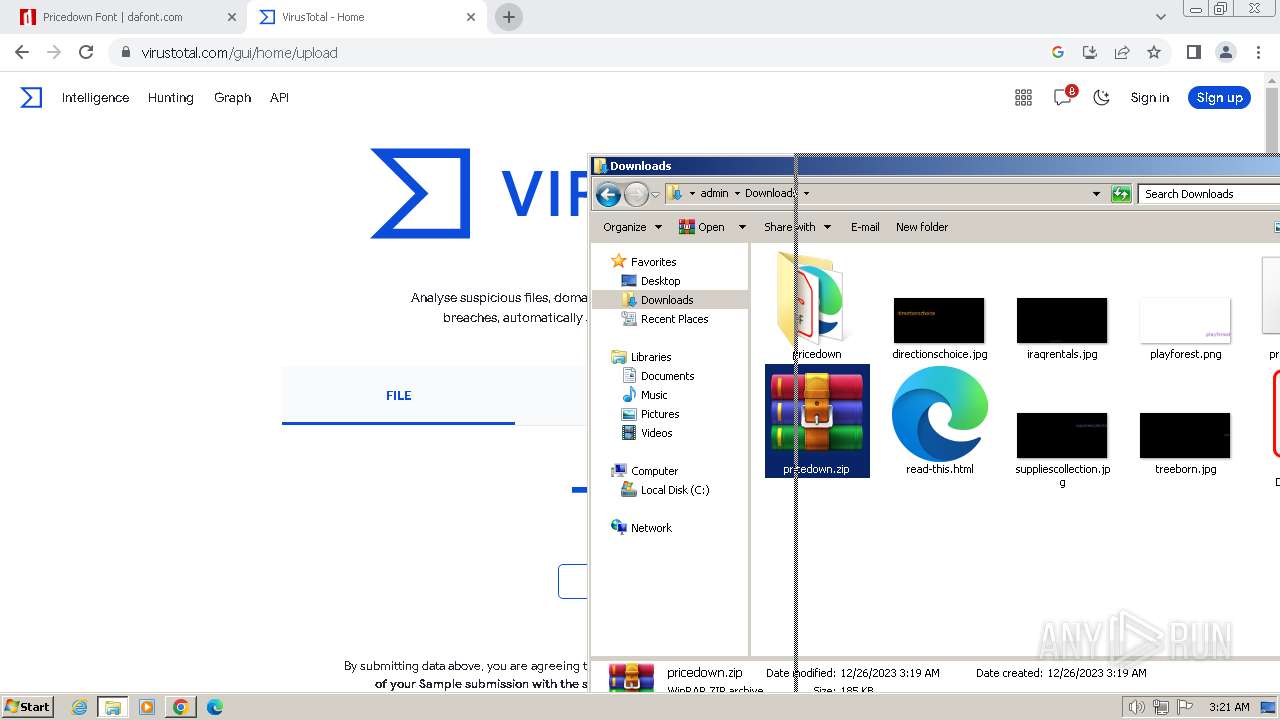Select read-this.html Edge file

coord(940,421)
